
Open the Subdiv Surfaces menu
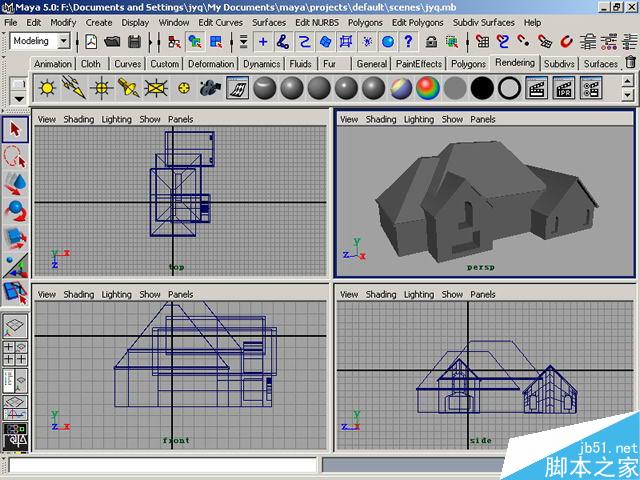click(x=484, y=22)
